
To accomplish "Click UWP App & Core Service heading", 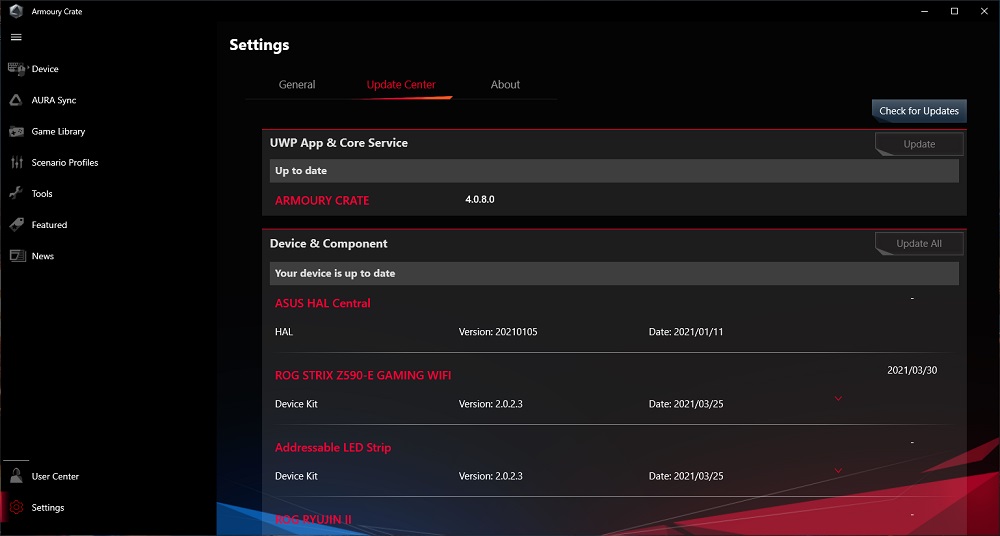I will pos(339,143).
